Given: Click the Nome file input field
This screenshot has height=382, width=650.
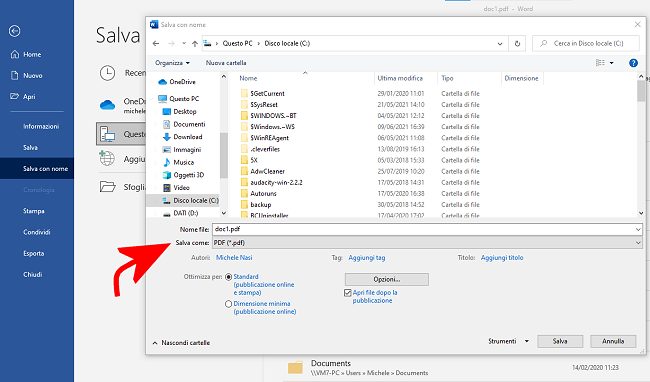Looking at the screenshot, I should coord(427,229).
